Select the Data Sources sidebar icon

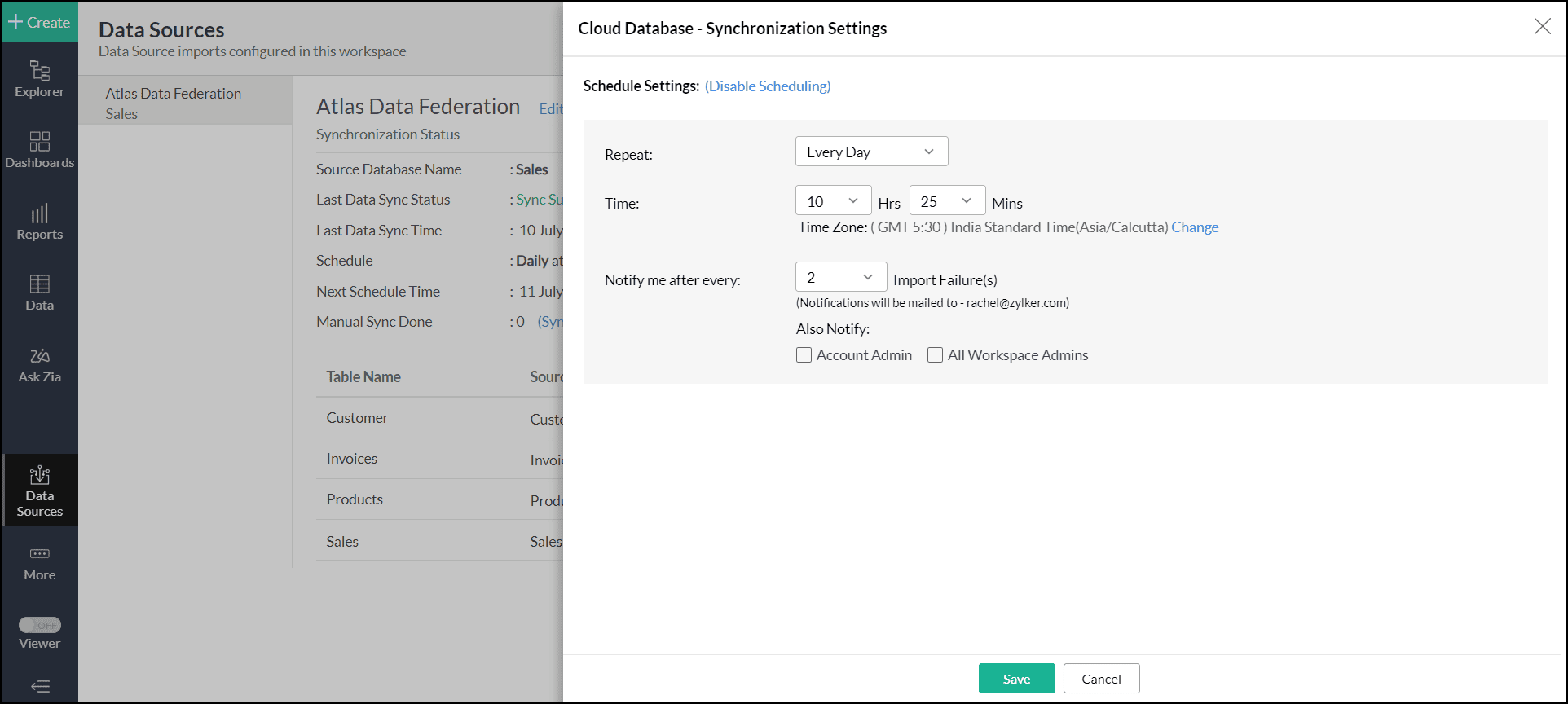pyautogui.click(x=39, y=491)
